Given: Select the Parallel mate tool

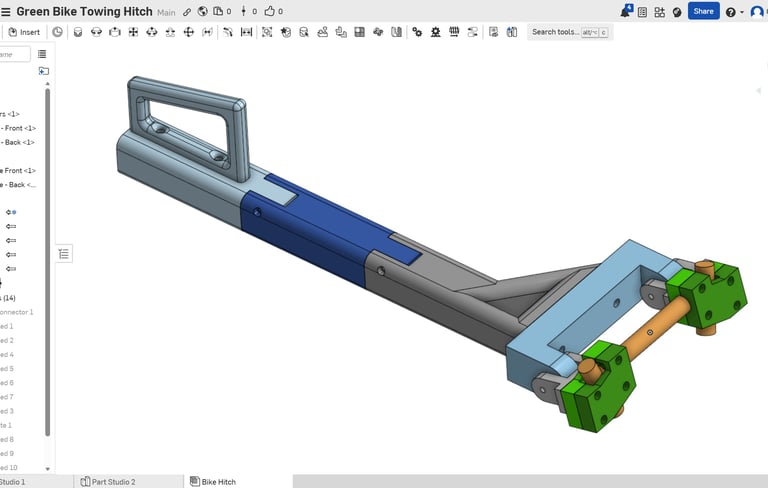Looking at the screenshot, I should click(207, 32).
